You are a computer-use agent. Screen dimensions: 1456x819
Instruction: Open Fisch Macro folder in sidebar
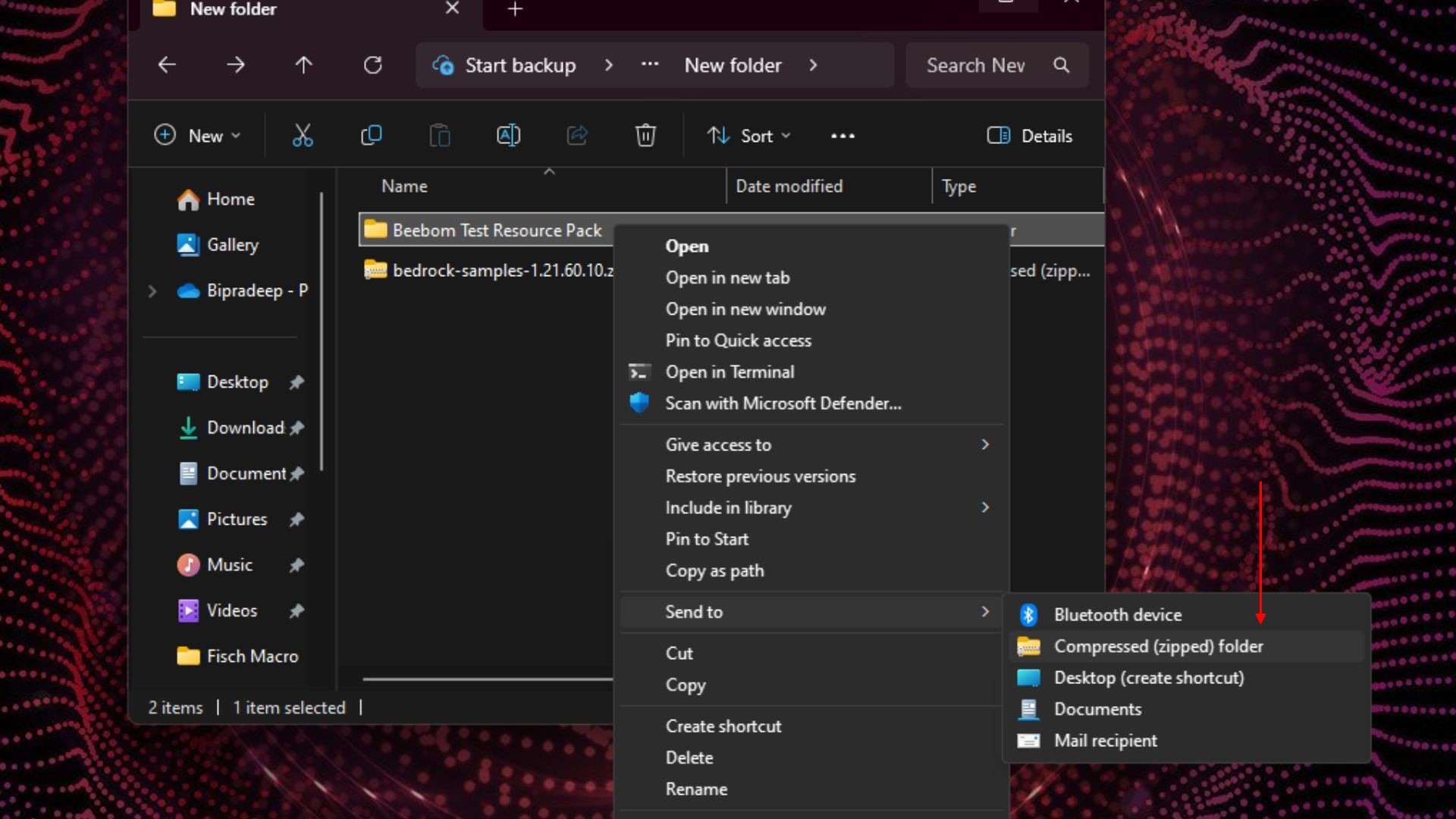point(237,656)
